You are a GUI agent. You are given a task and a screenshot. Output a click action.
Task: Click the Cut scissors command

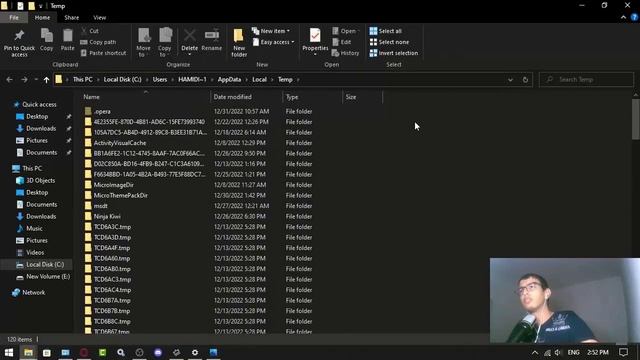click(x=90, y=31)
